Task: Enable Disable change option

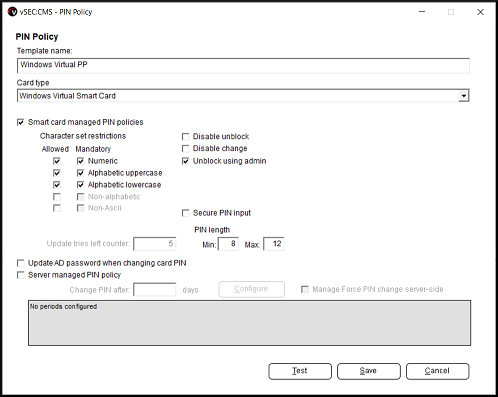Action: coord(186,149)
